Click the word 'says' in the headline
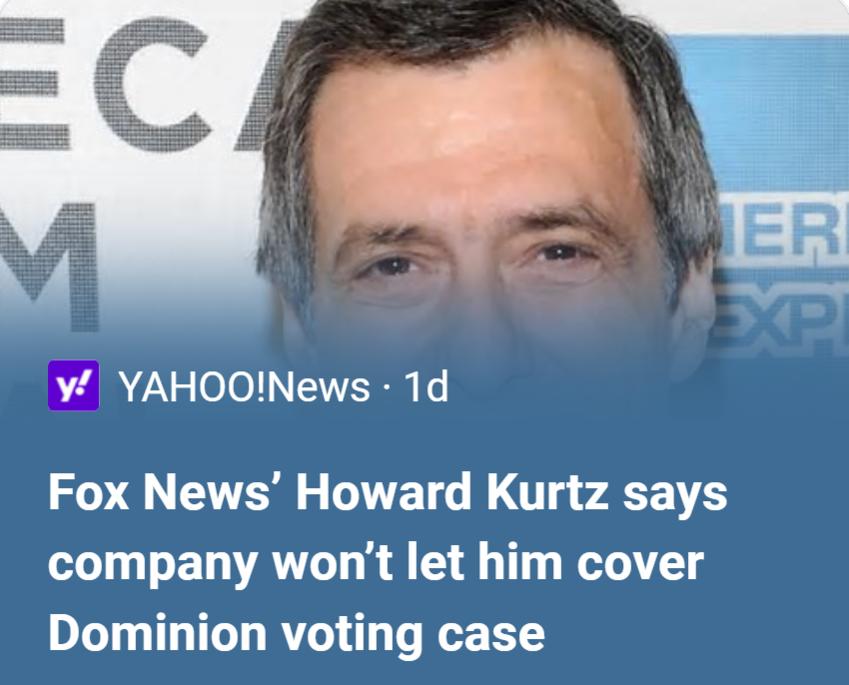Screen dimensions: 849x685 [x=675, y=495]
